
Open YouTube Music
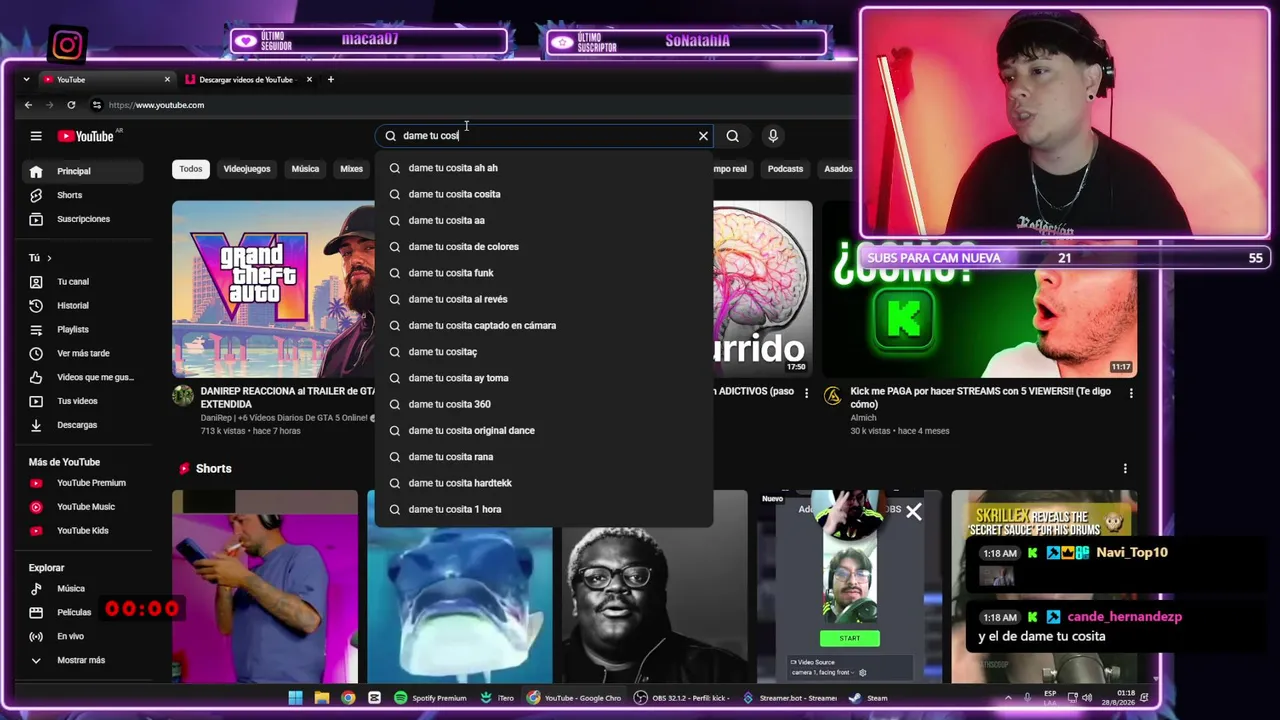click(82, 507)
